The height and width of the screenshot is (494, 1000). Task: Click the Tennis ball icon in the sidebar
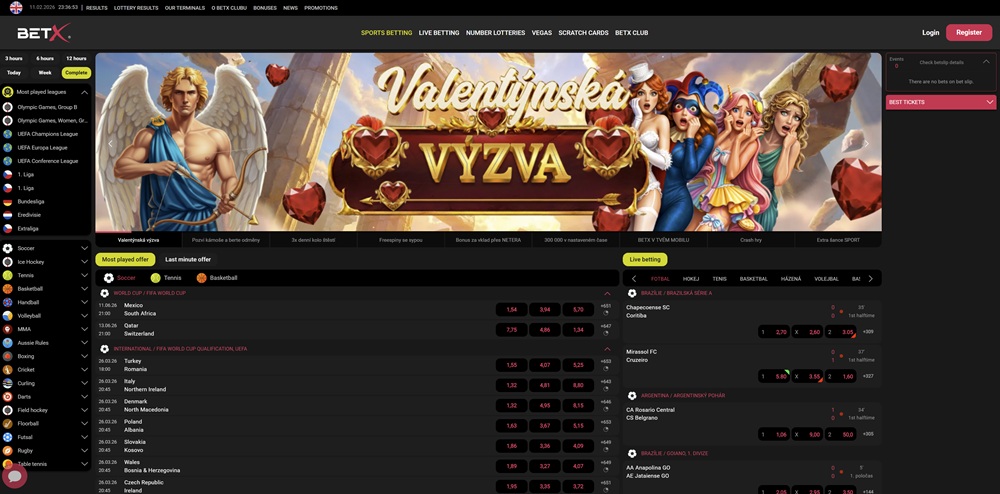[8, 275]
